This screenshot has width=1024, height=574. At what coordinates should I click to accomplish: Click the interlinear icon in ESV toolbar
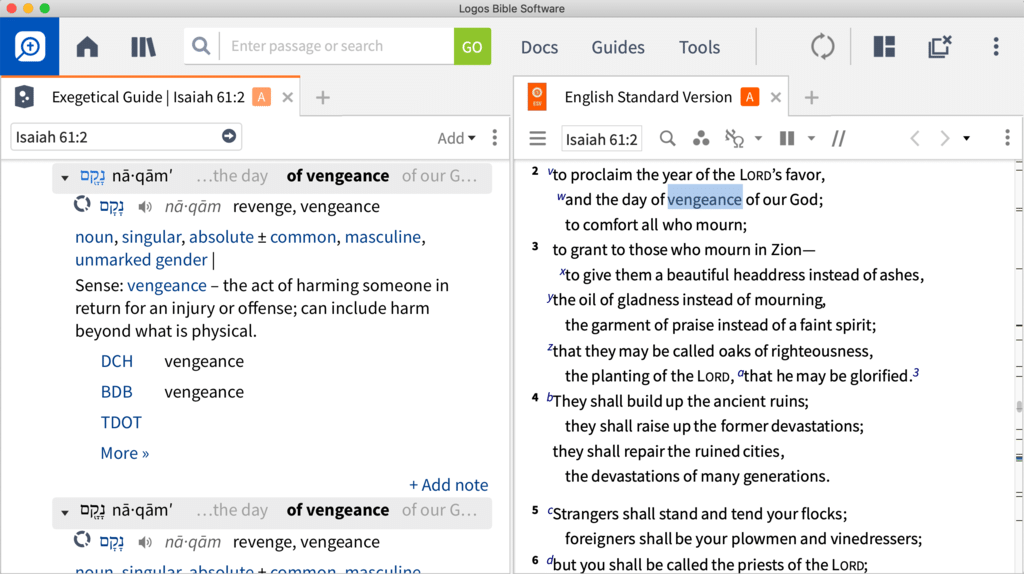[735, 138]
